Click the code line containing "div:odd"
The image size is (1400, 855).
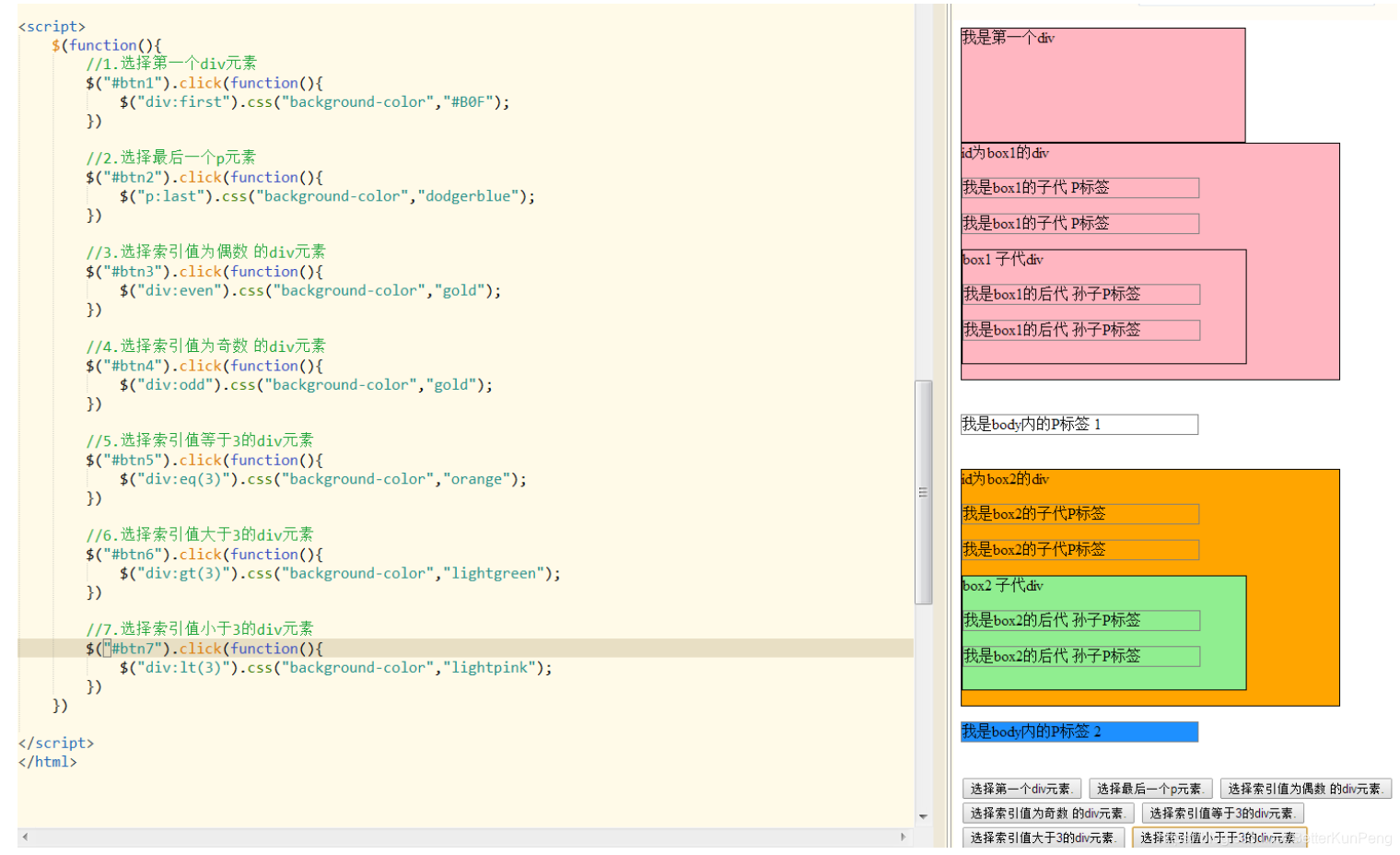click(x=306, y=385)
